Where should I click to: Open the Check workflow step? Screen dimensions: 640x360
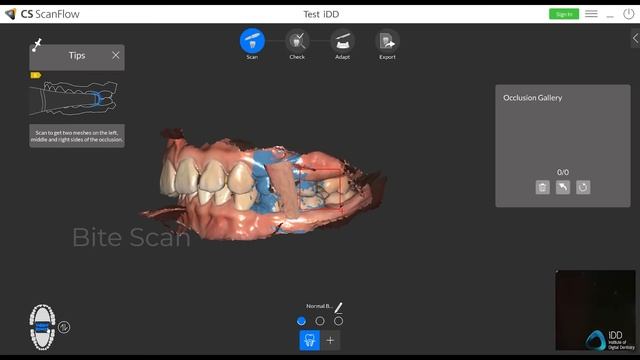(297, 41)
